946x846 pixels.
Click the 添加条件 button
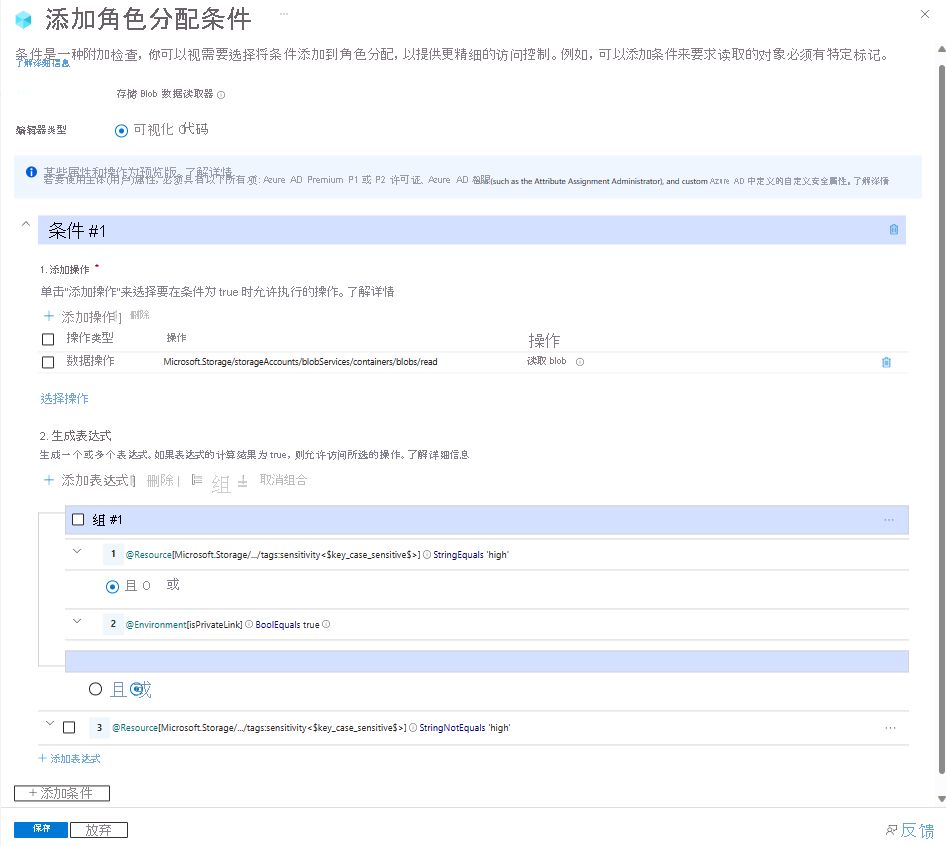coord(62,793)
